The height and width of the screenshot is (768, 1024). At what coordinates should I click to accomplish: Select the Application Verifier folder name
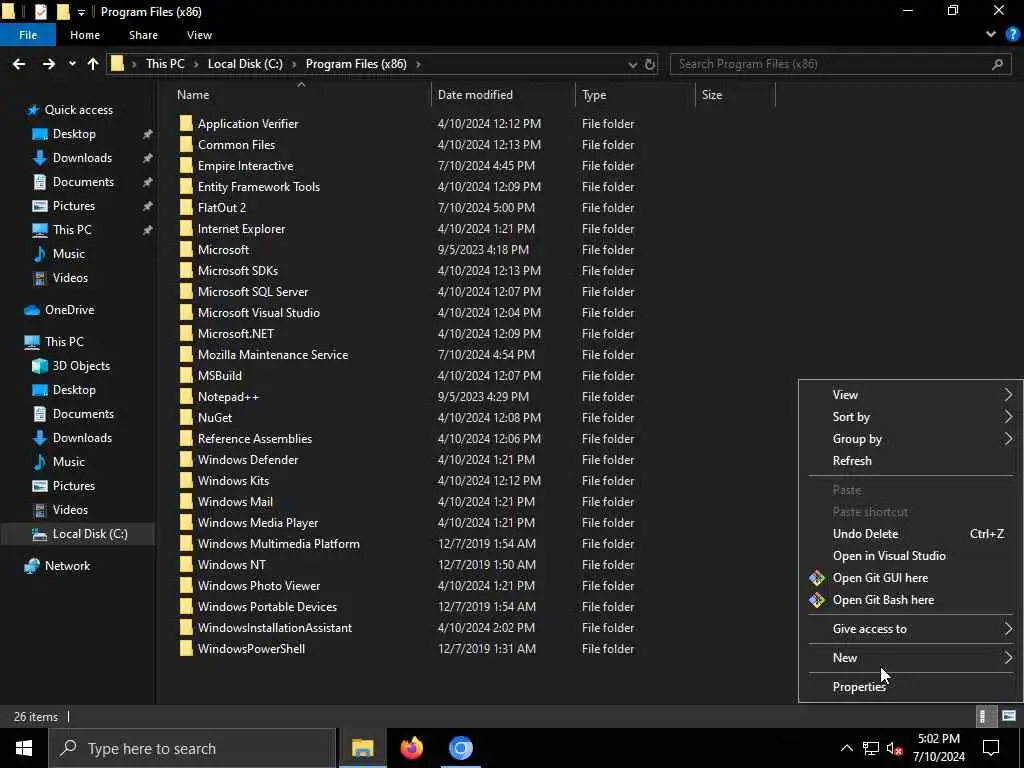(x=248, y=123)
